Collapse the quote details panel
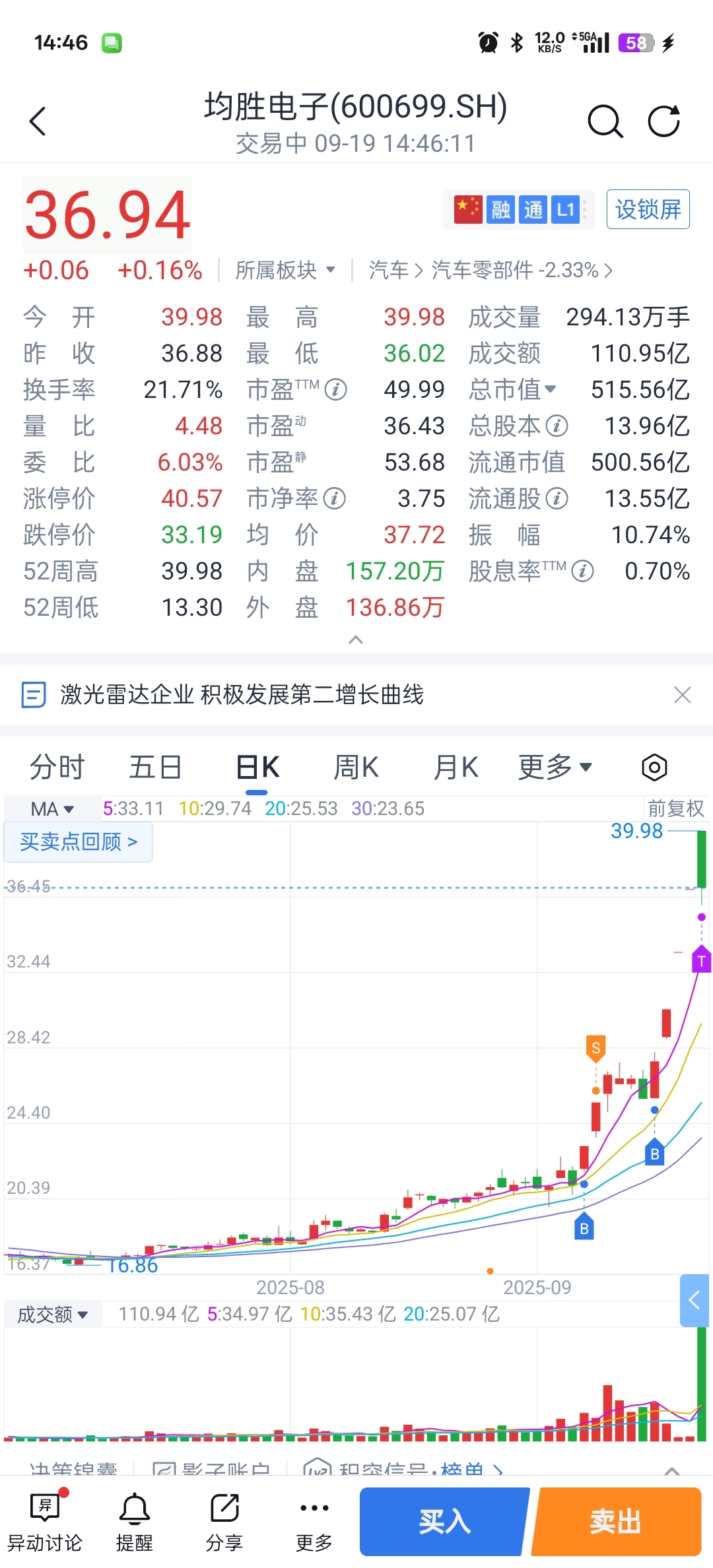This screenshot has width=713, height=1568. 356,639
